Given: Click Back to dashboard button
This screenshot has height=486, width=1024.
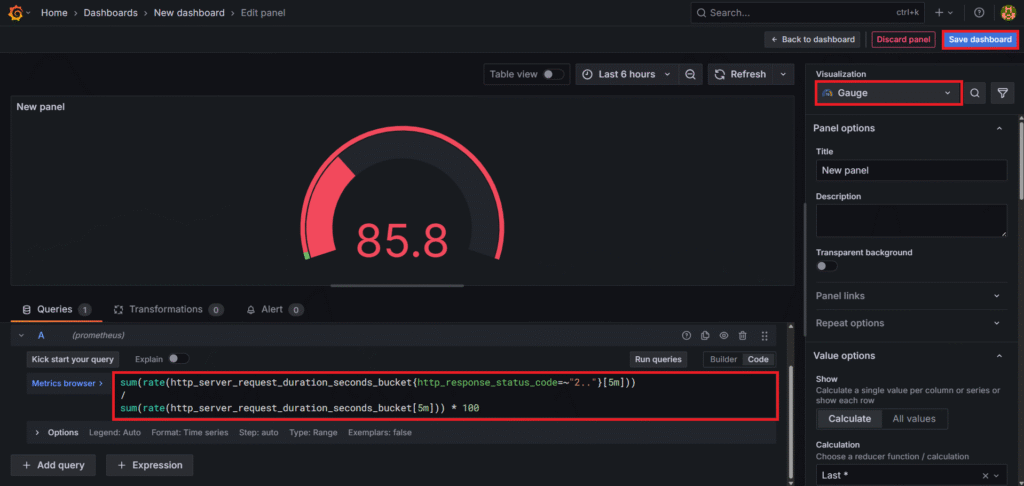Looking at the screenshot, I should point(813,39).
